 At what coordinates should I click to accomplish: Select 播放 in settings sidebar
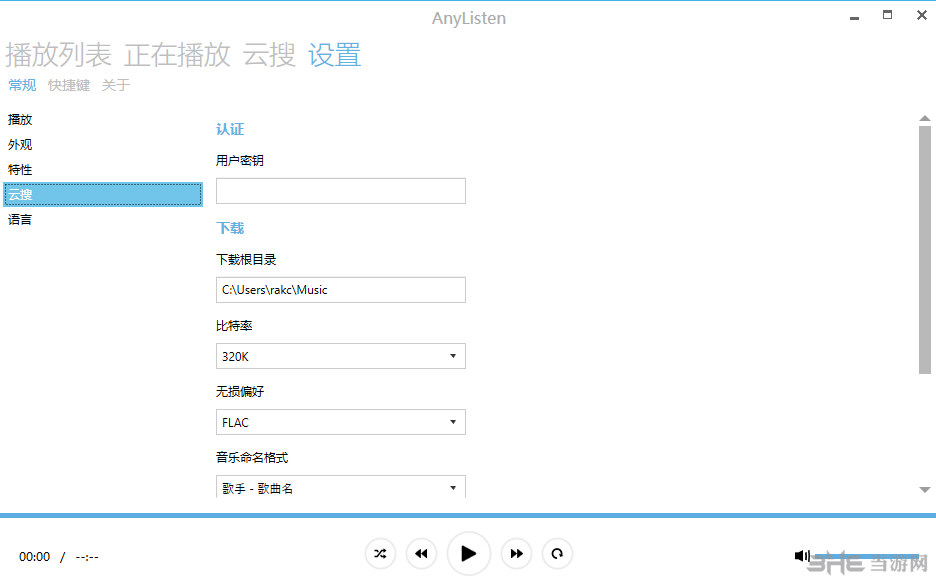[103, 119]
